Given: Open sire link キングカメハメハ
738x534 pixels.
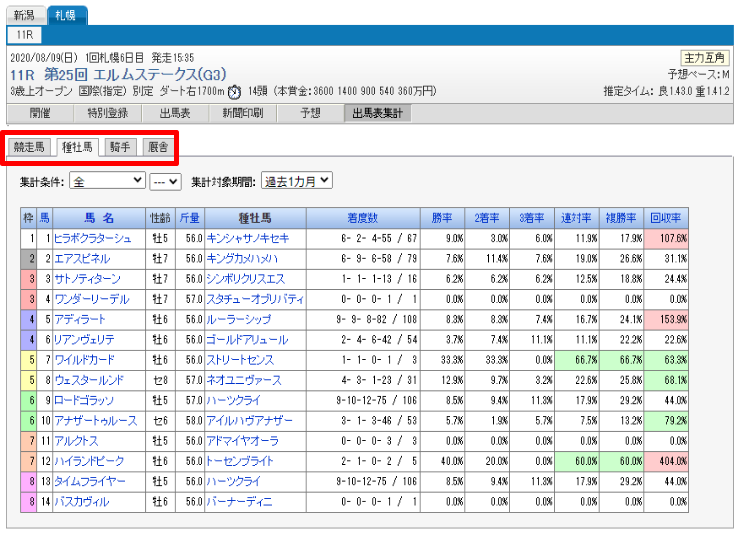Looking at the screenshot, I should (242, 258).
